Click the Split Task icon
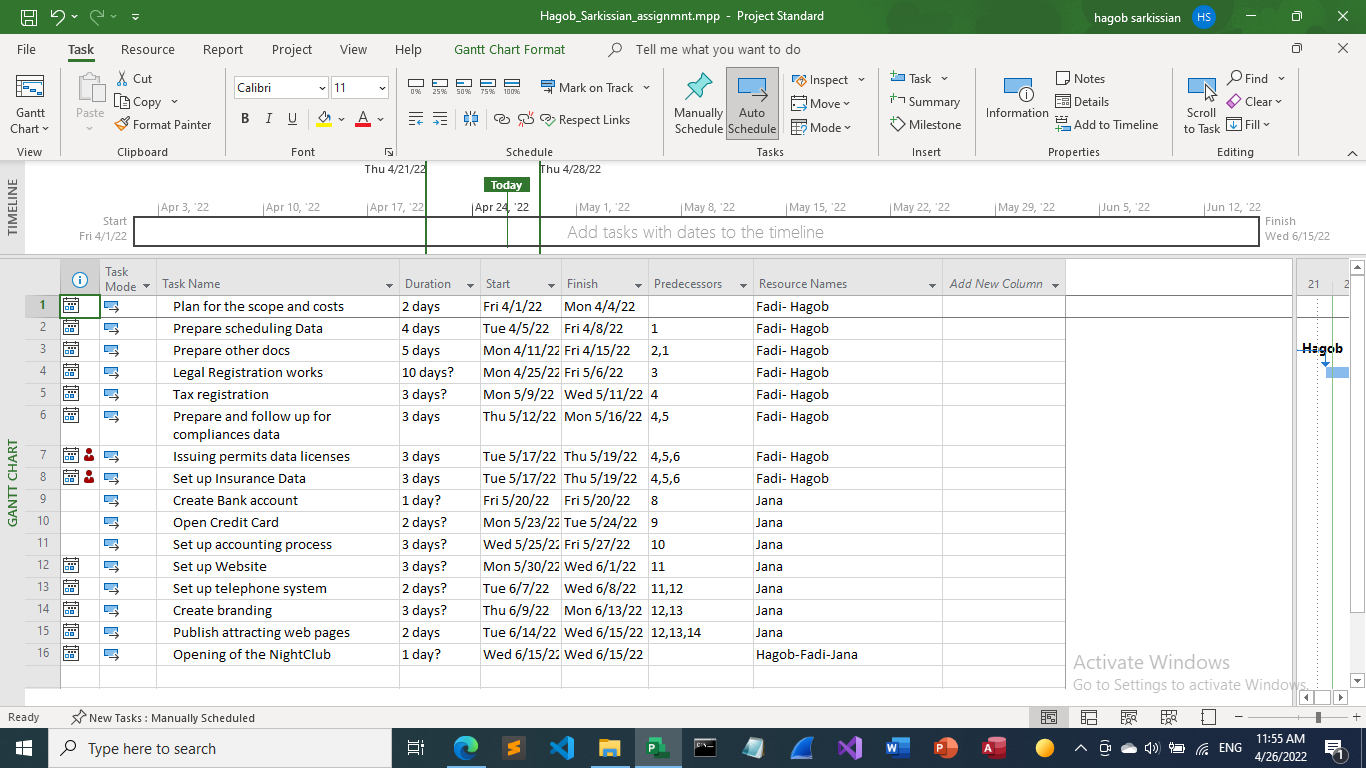Image resolution: width=1366 pixels, height=768 pixels. point(471,119)
